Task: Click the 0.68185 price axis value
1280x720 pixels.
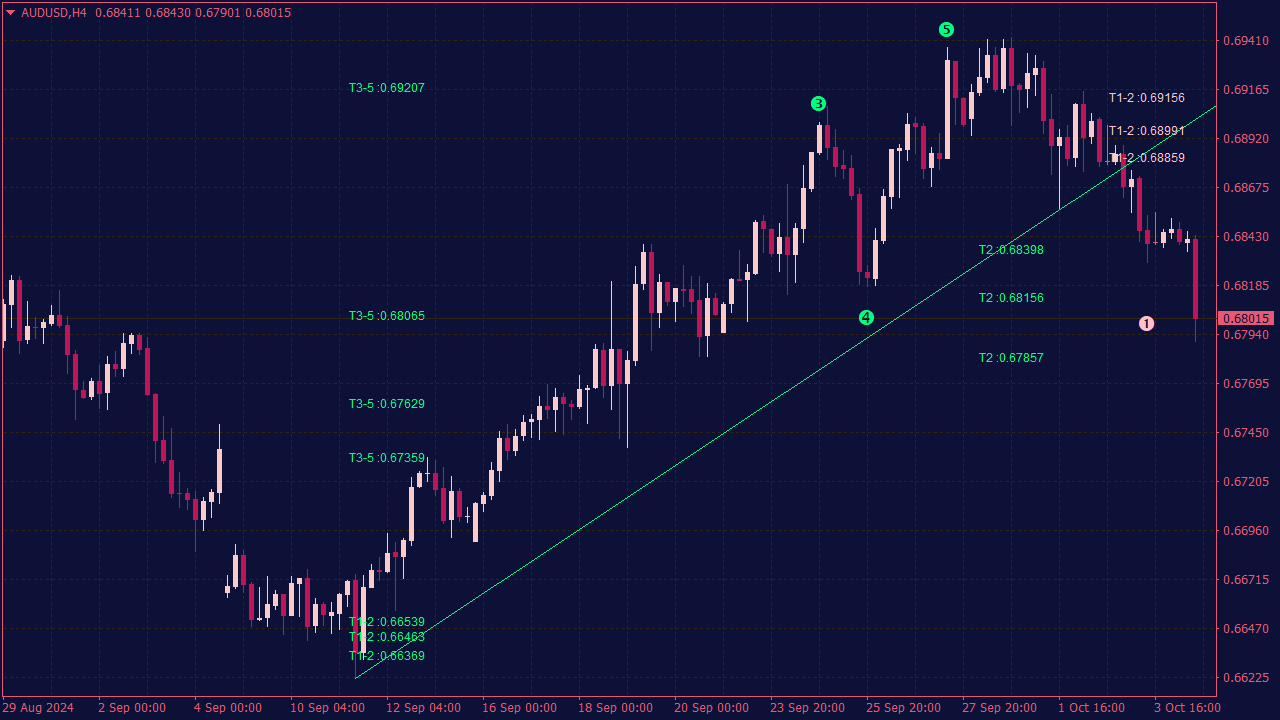Action: click(x=1245, y=286)
